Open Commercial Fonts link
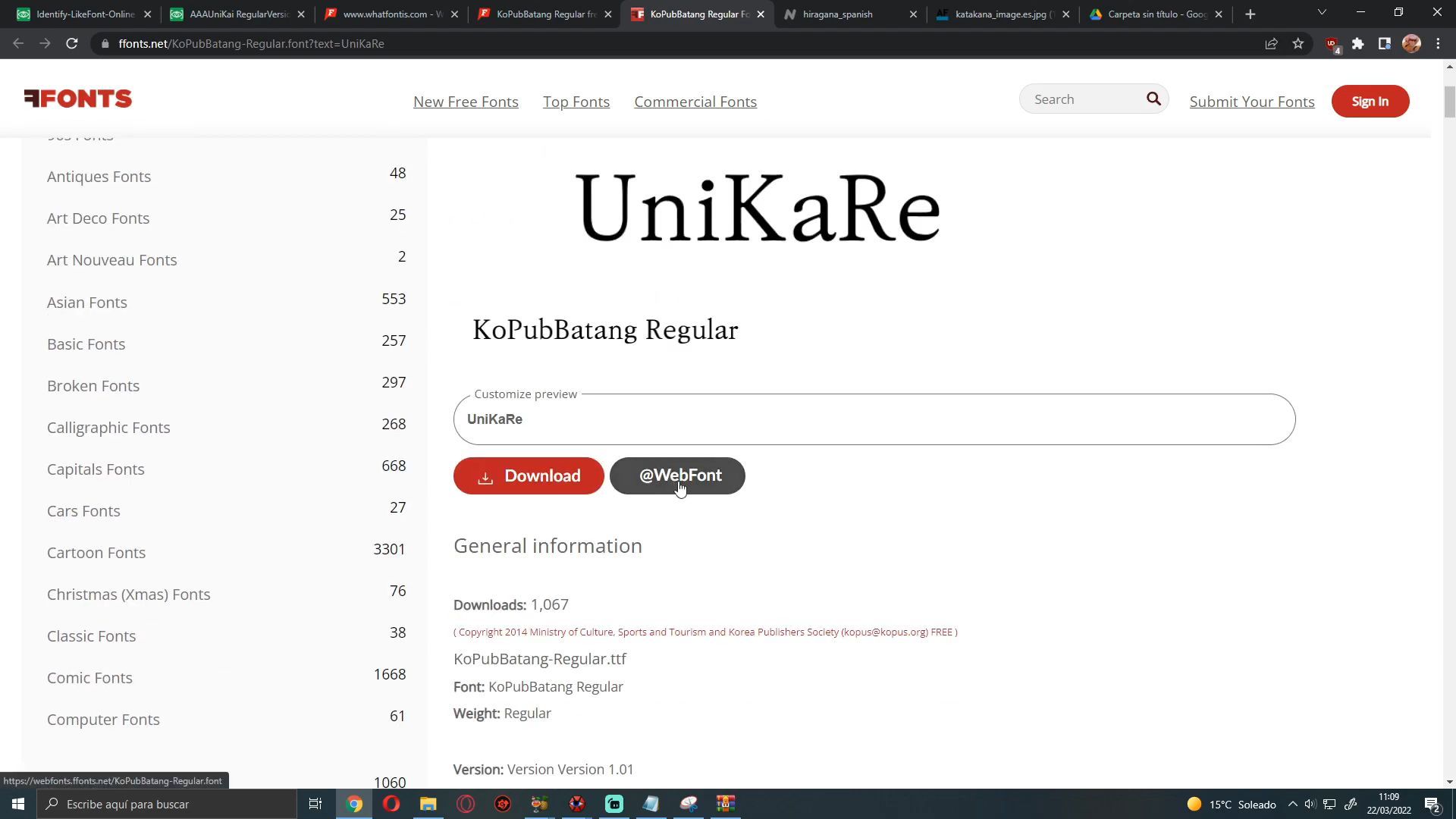Viewport: 1456px width, 819px height. coord(695,102)
